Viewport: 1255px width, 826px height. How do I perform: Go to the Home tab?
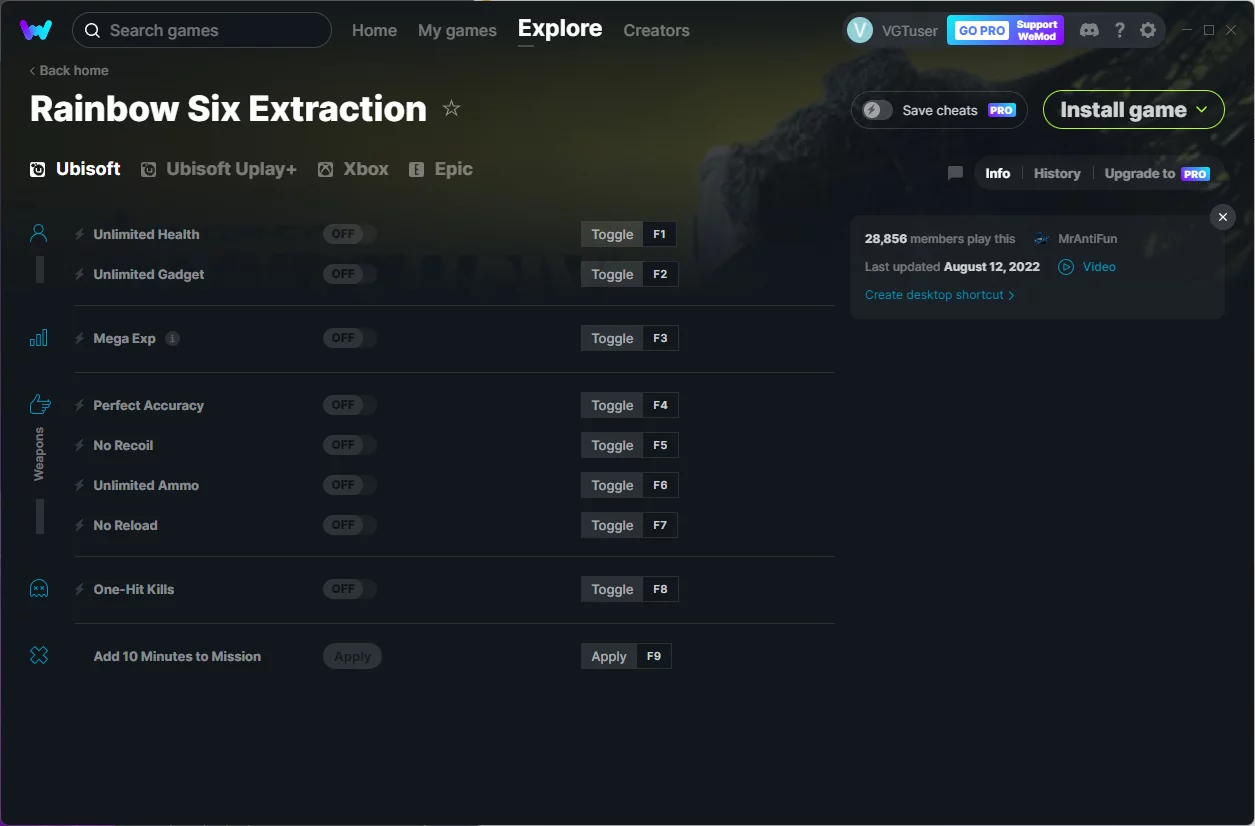374,30
